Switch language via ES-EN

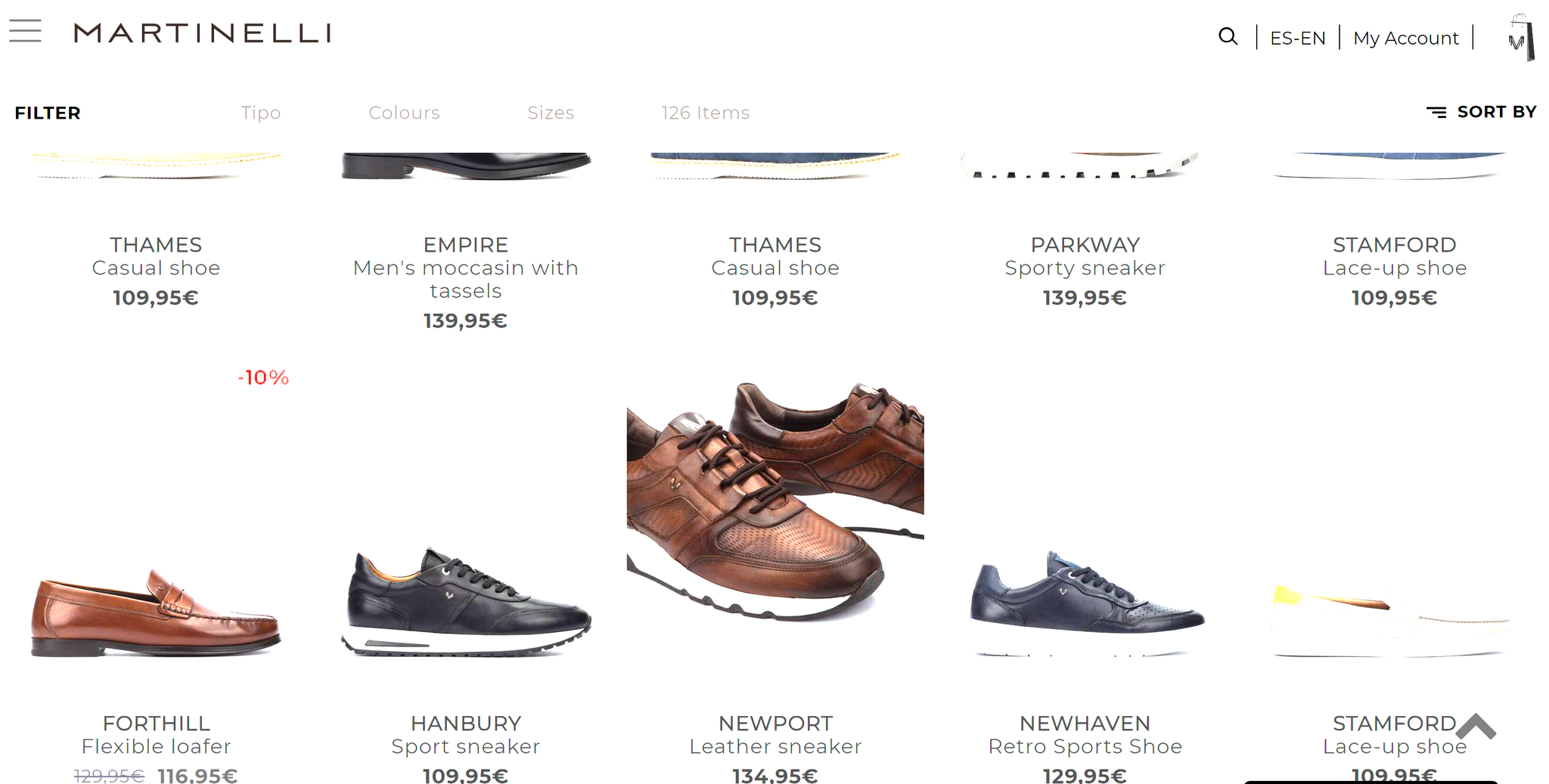point(1298,38)
